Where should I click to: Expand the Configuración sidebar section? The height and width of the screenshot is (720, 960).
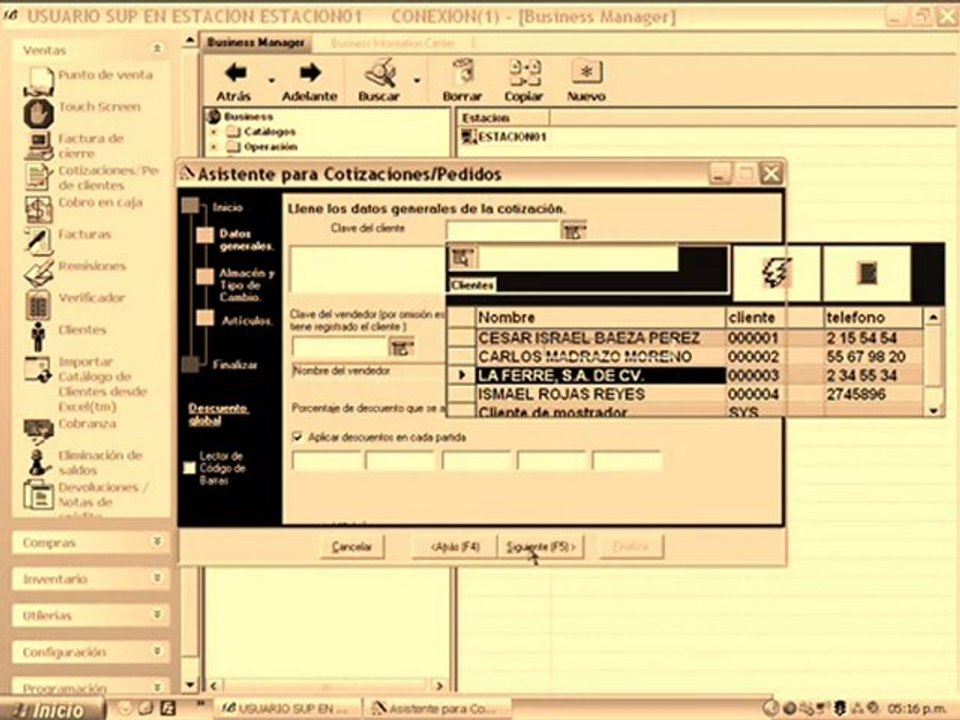click(x=157, y=651)
